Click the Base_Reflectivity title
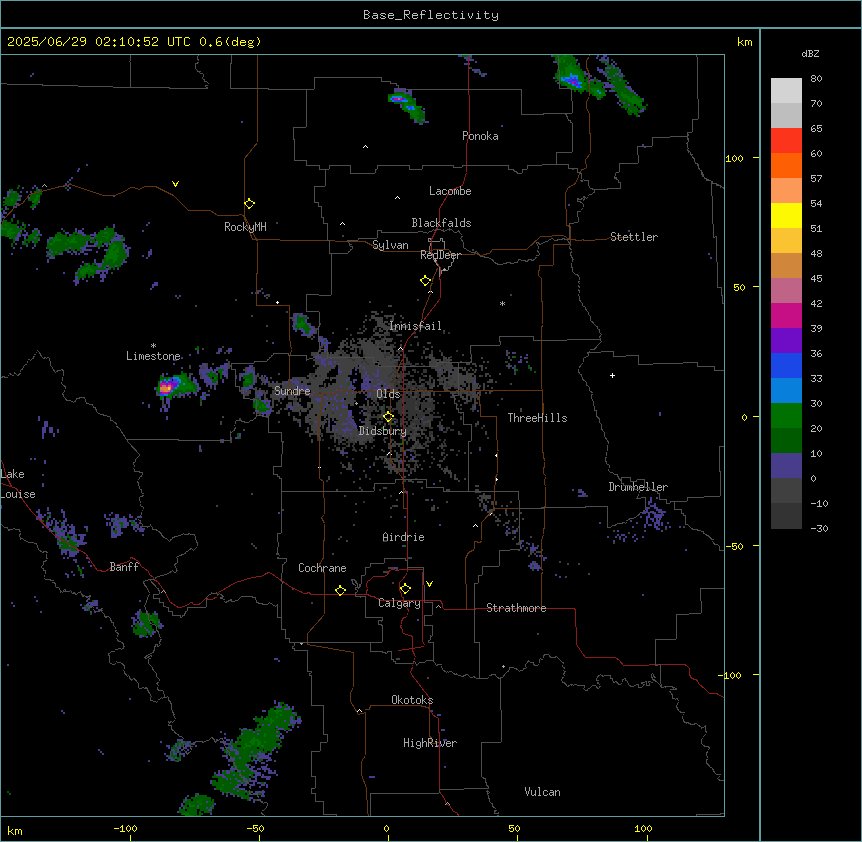This screenshot has width=862, height=842. [431, 15]
